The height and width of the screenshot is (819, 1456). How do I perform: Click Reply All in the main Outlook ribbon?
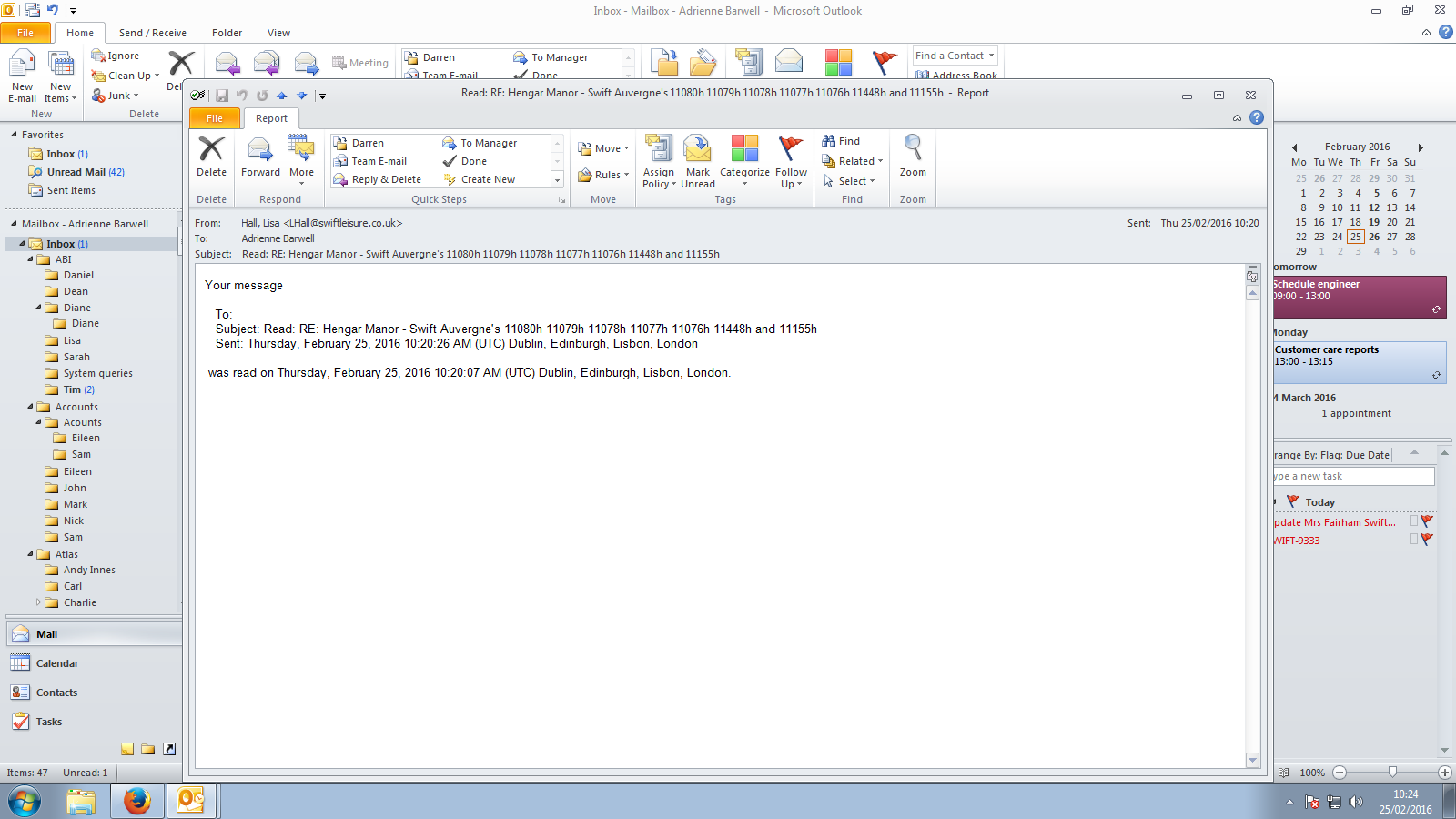click(x=267, y=63)
